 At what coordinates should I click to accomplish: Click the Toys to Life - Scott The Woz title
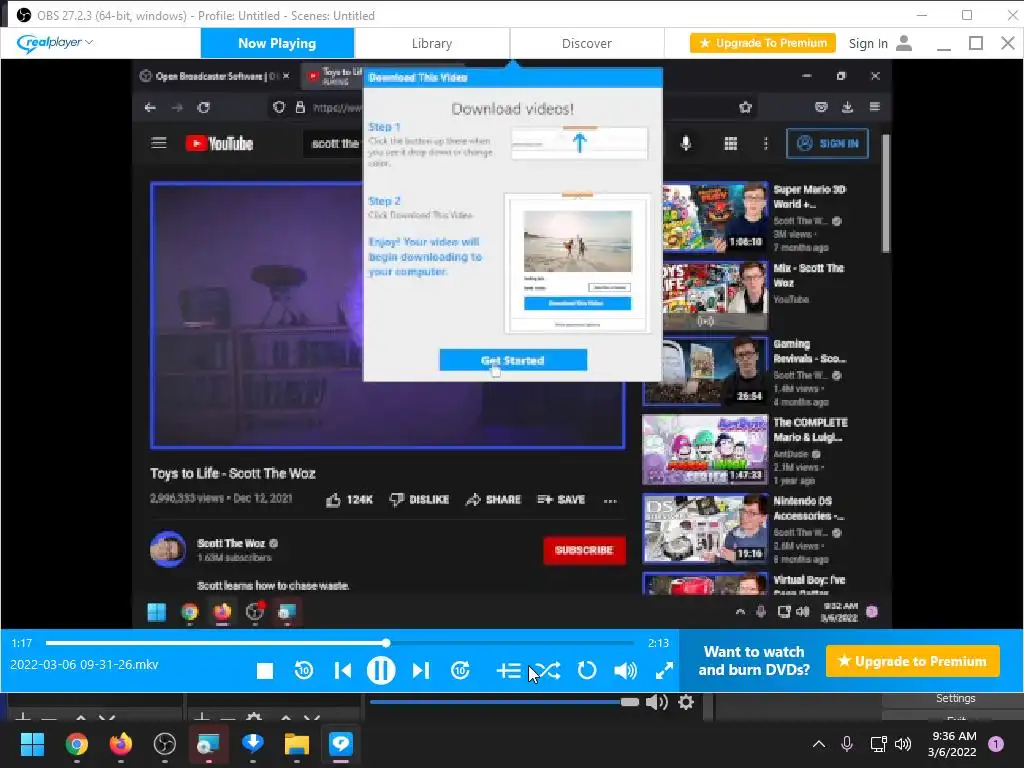click(x=232, y=473)
